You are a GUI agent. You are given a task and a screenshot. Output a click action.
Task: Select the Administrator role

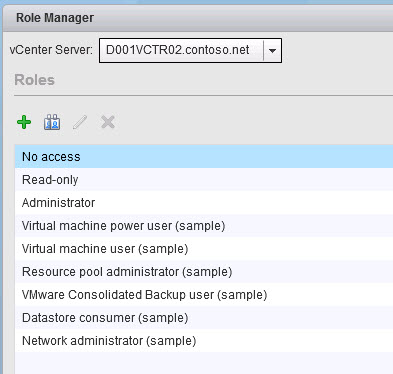click(x=204, y=203)
